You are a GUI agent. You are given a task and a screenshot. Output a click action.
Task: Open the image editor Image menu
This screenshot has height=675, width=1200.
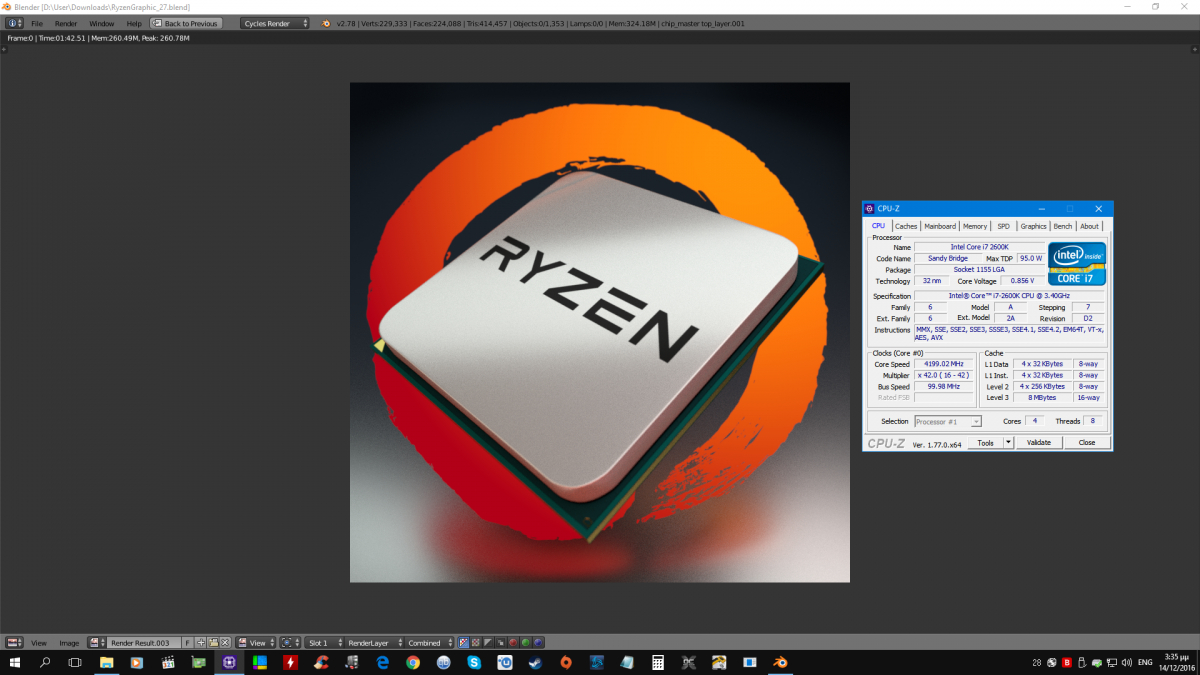pyautogui.click(x=69, y=643)
